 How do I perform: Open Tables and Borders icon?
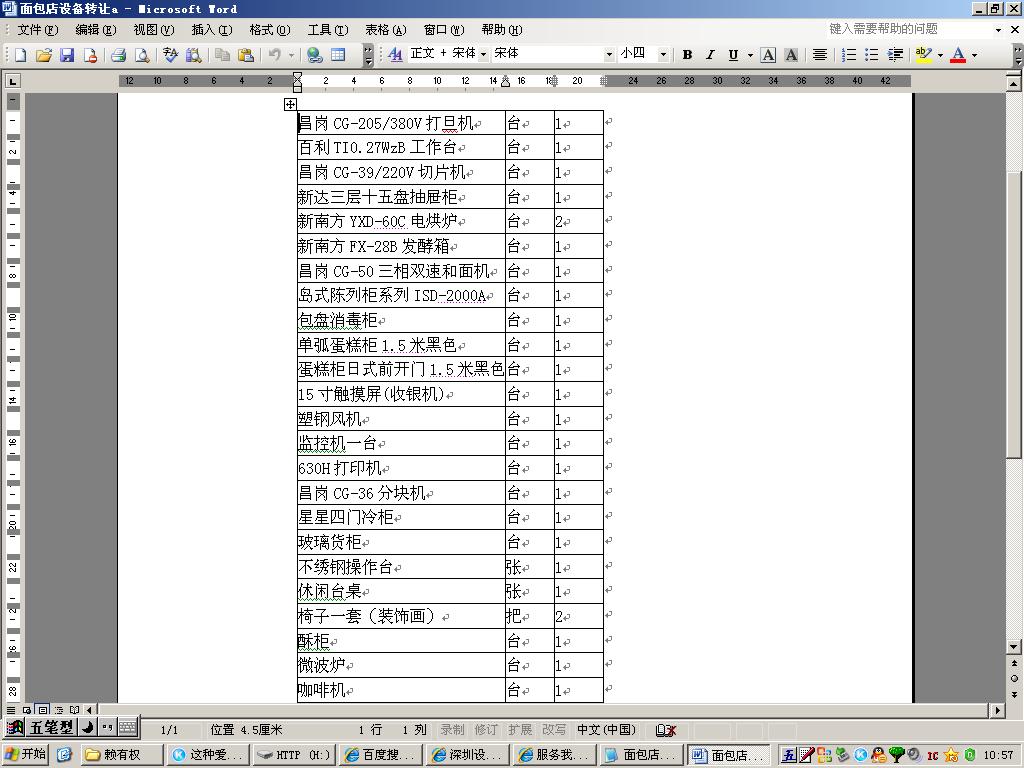(338, 55)
